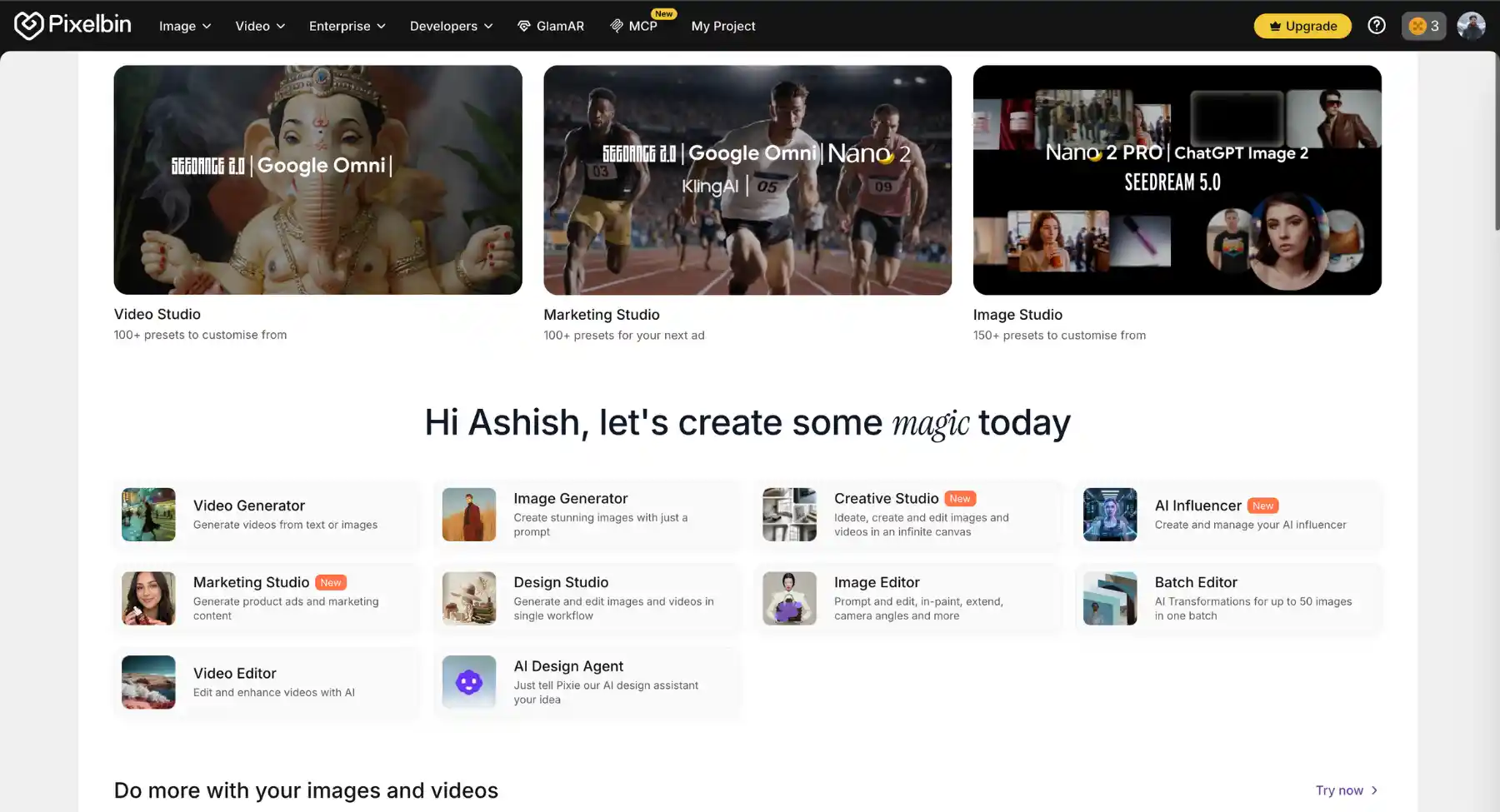The image size is (1500, 812).
Task: Click the New badge on Creative Studio
Action: point(960,498)
